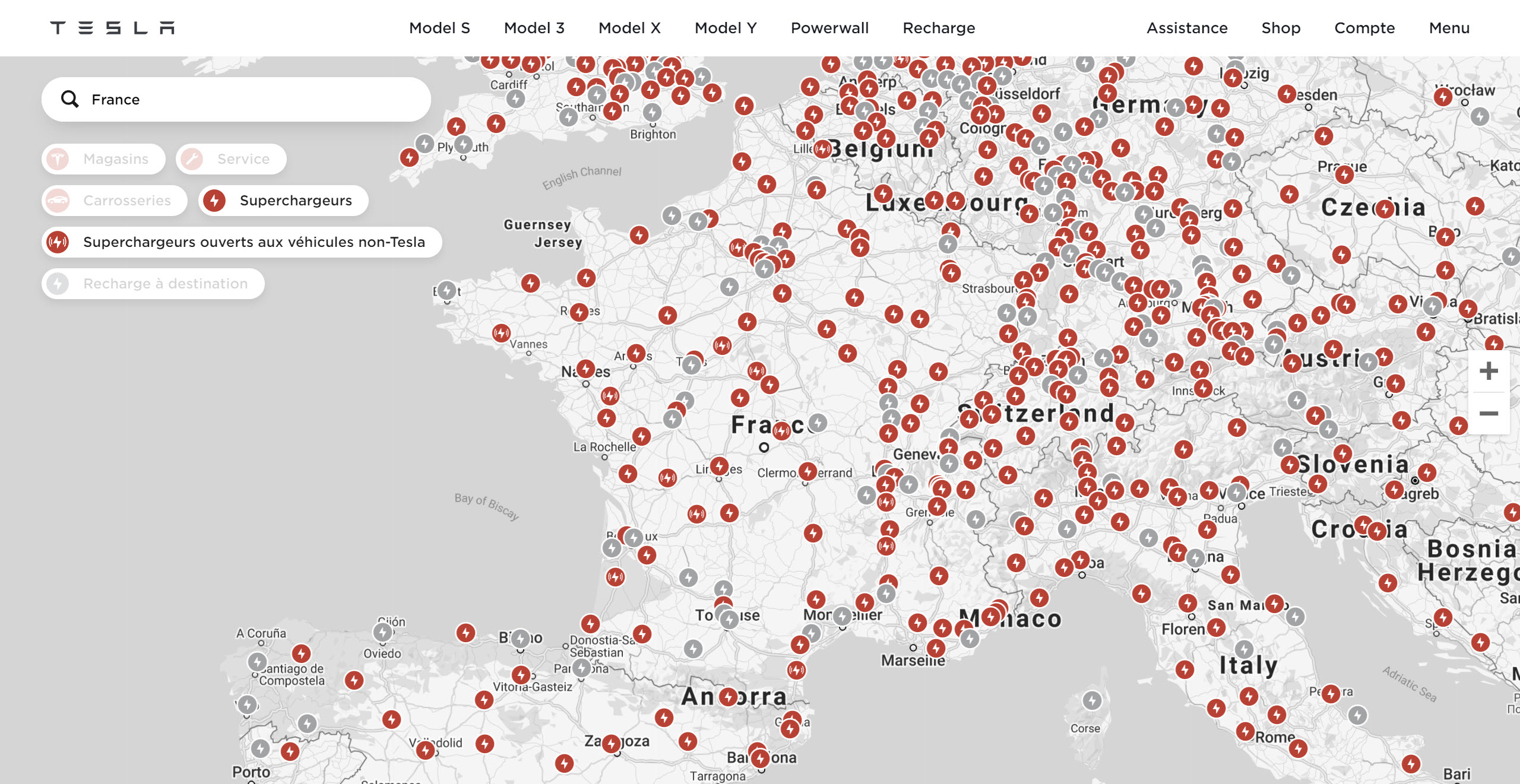Go to the Assistance link

(1187, 28)
